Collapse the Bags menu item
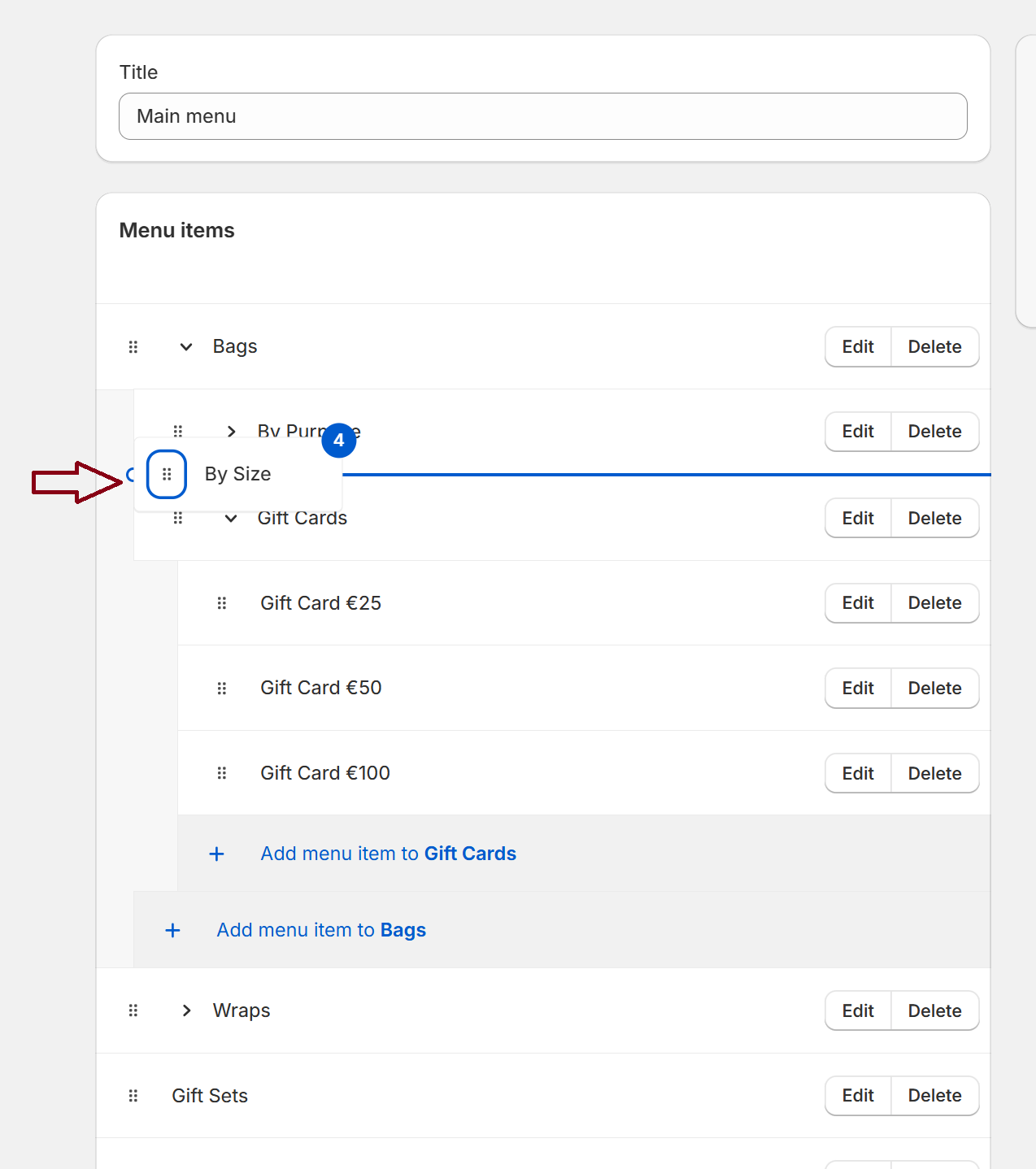The width and height of the screenshot is (1036, 1169). point(185,346)
